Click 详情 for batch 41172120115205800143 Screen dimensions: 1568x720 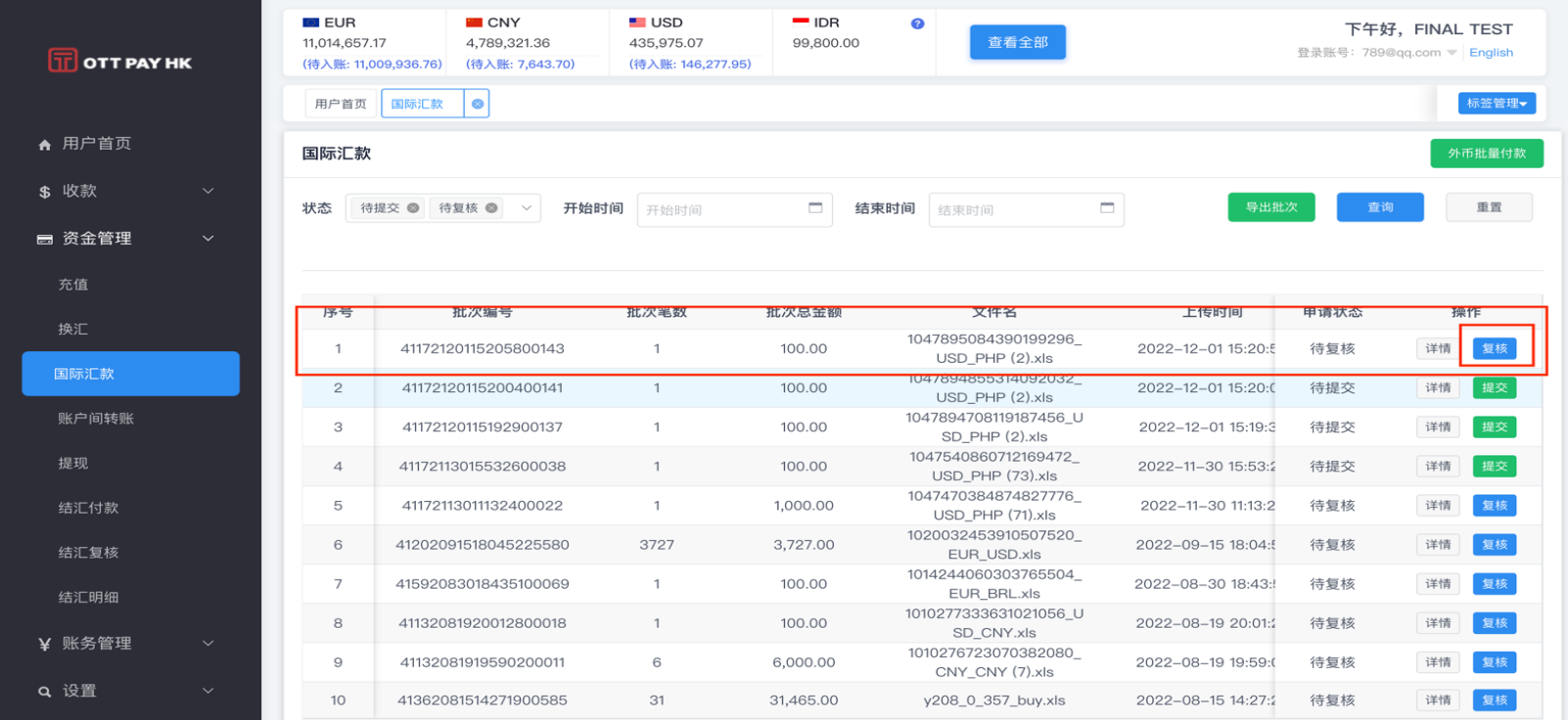(x=1438, y=348)
